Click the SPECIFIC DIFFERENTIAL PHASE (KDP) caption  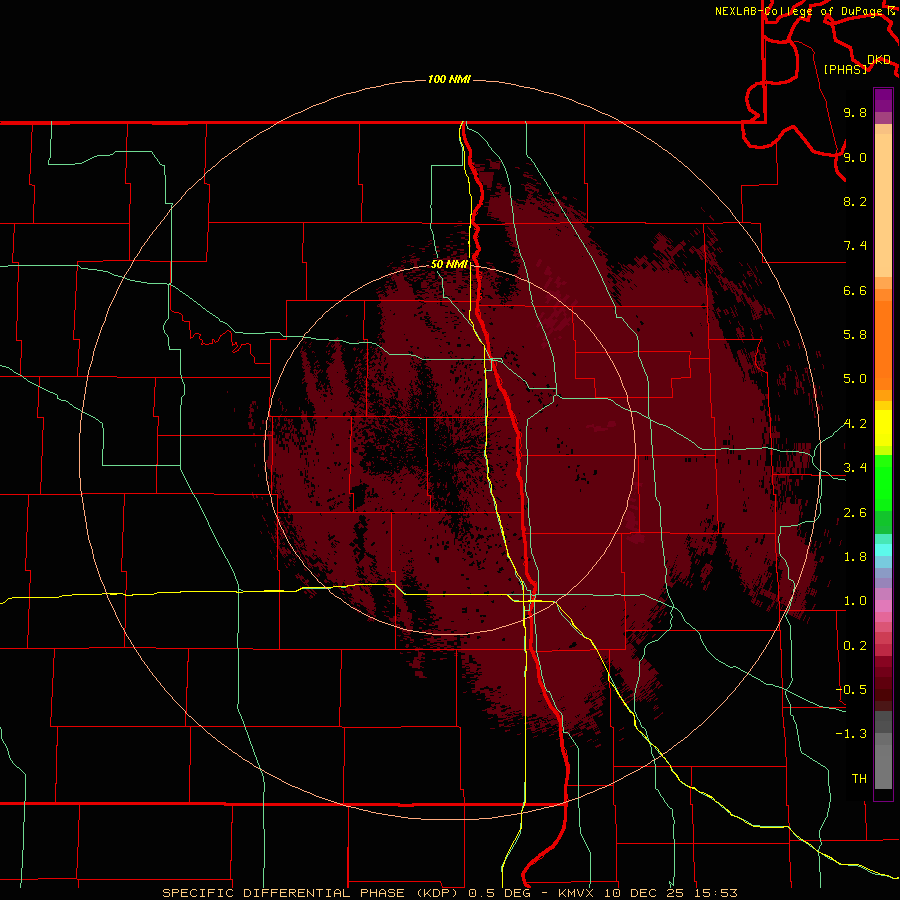coord(310,893)
